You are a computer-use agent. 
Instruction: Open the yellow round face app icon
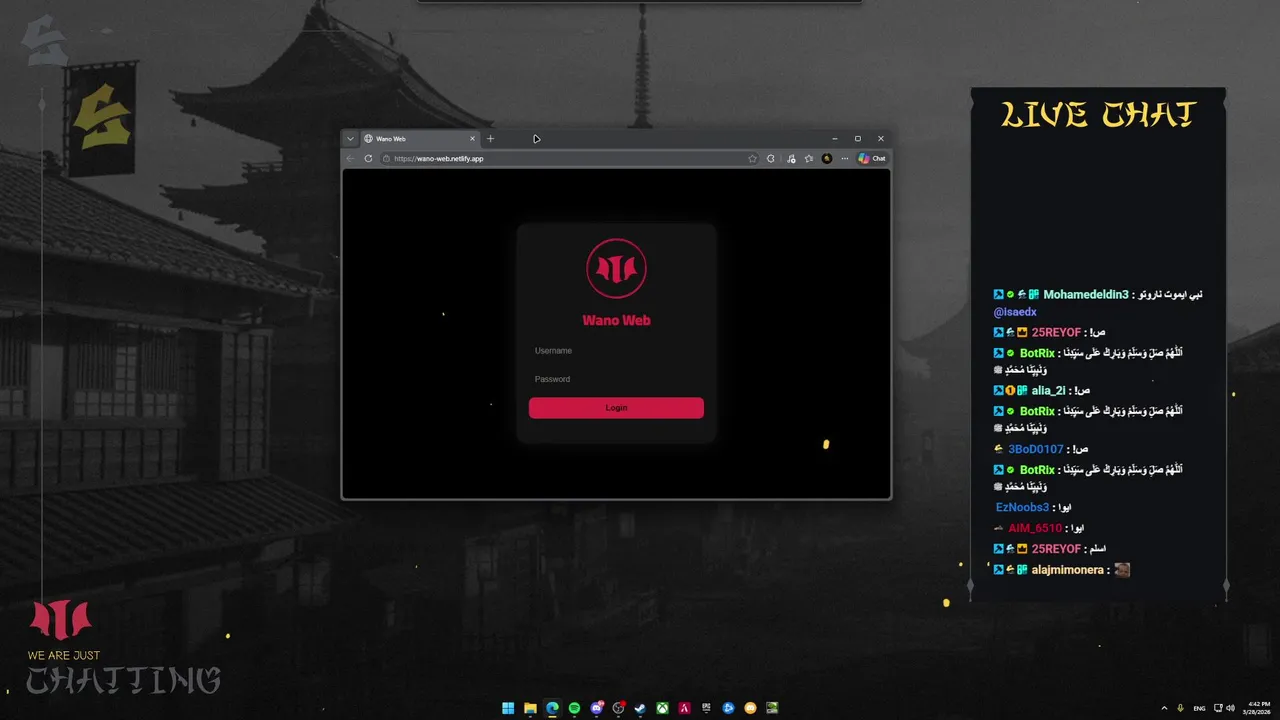point(750,708)
